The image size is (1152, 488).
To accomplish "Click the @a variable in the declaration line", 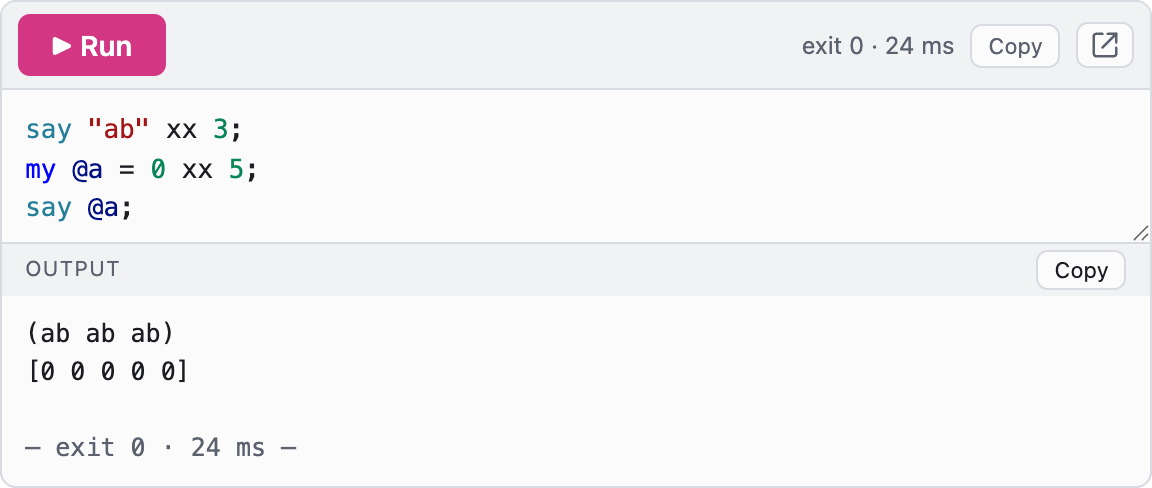I will [87, 170].
